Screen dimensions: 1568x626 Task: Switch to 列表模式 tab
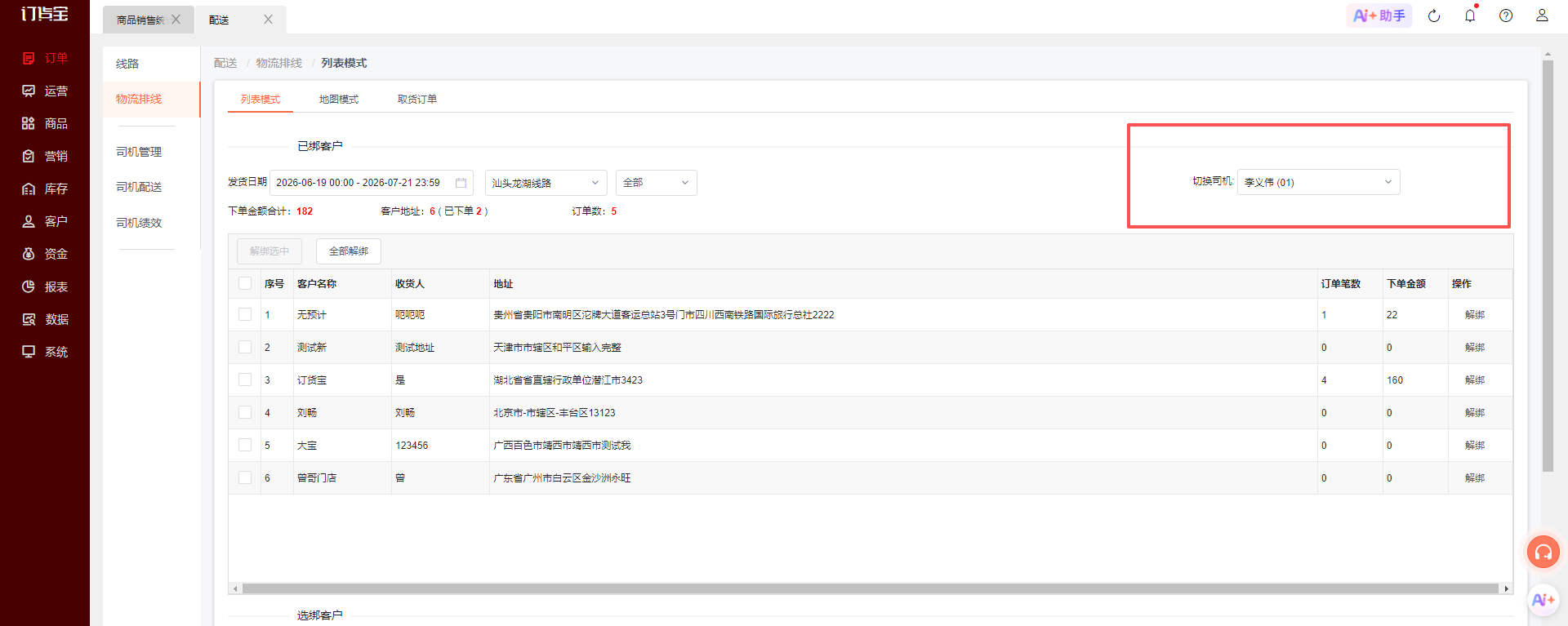click(261, 99)
